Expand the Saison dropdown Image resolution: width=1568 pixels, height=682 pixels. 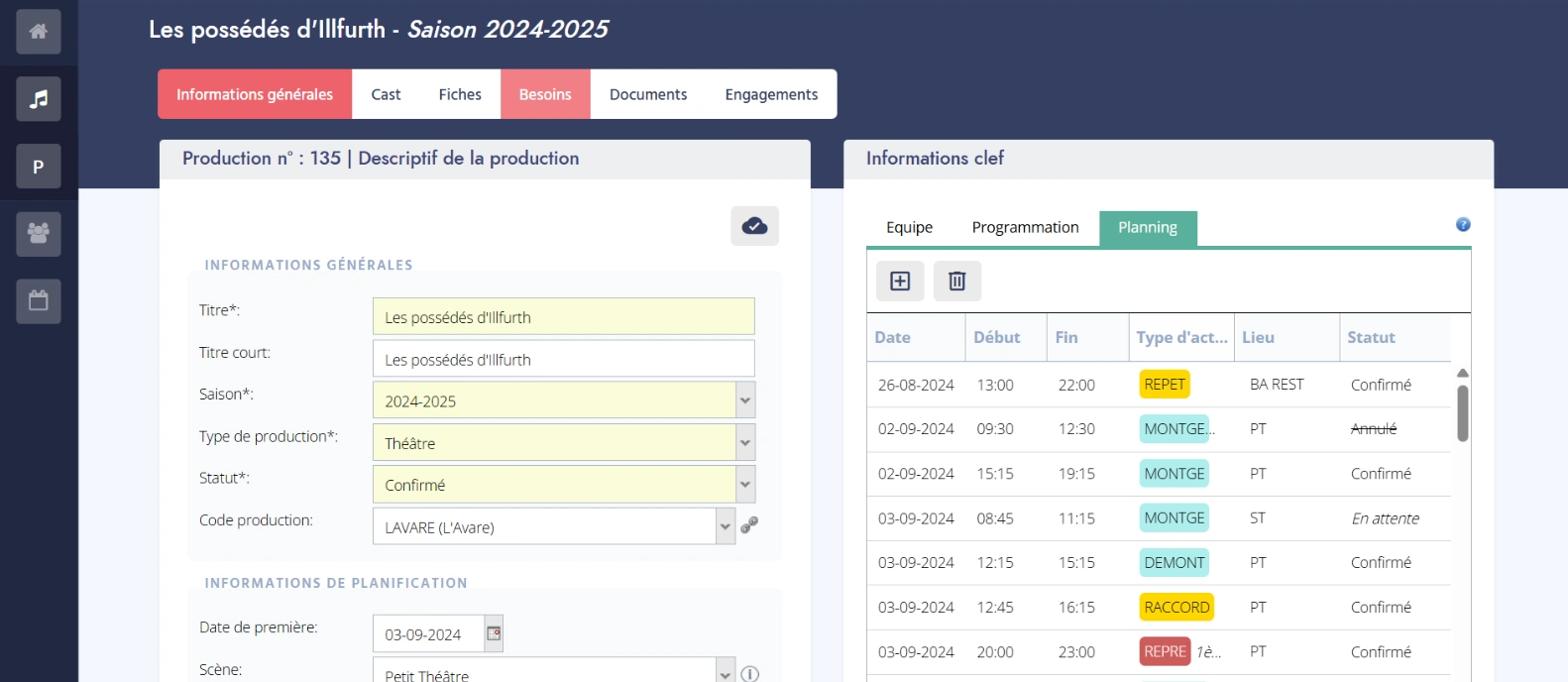pyautogui.click(x=745, y=400)
